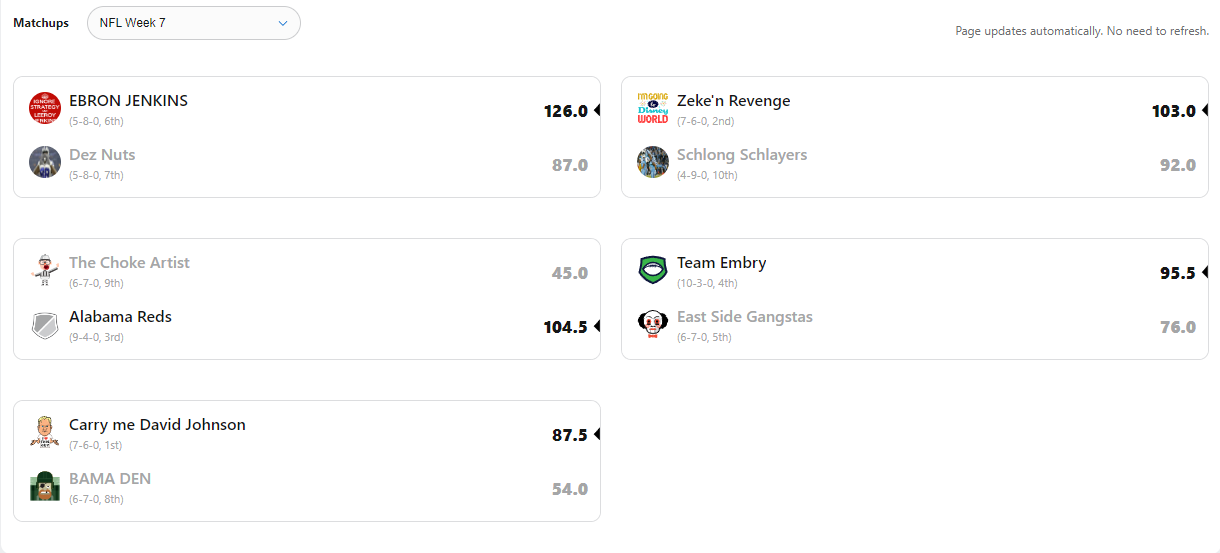The height and width of the screenshot is (553, 1220).
Task: Click the 104.5 Alabama Reds score
Action: coord(565,327)
